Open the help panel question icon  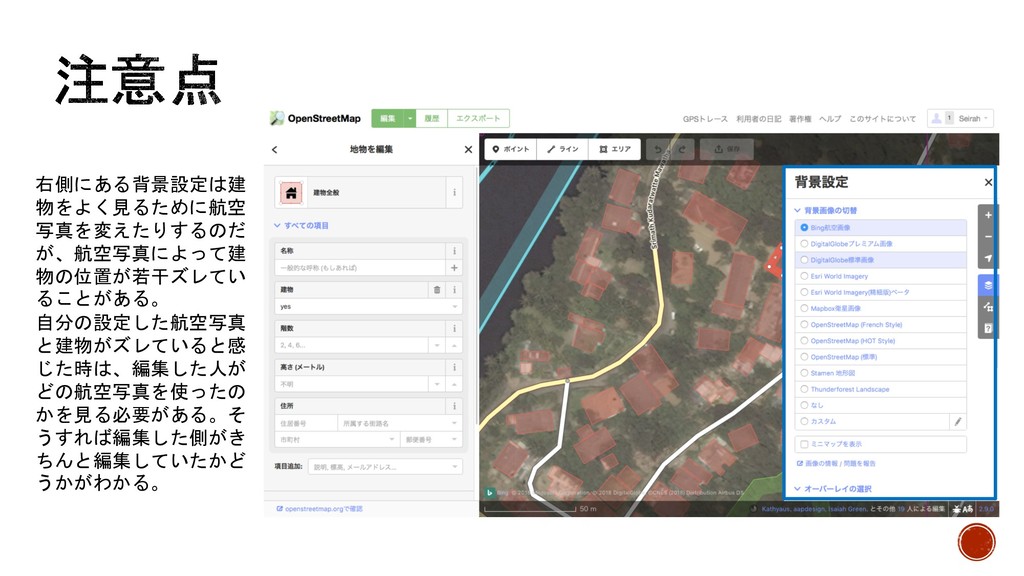point(988,328)
